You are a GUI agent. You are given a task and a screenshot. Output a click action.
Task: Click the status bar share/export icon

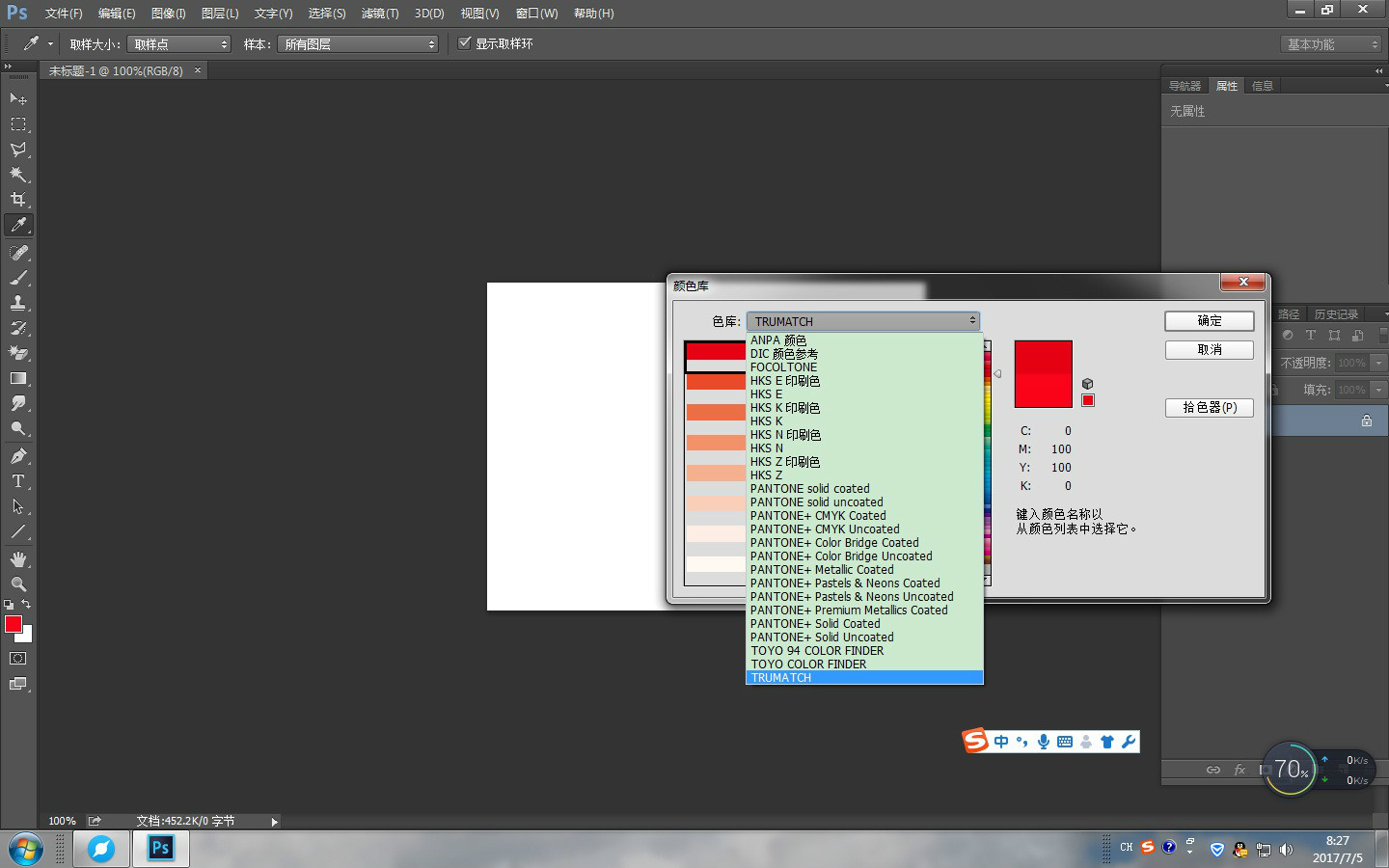point(95,821)
